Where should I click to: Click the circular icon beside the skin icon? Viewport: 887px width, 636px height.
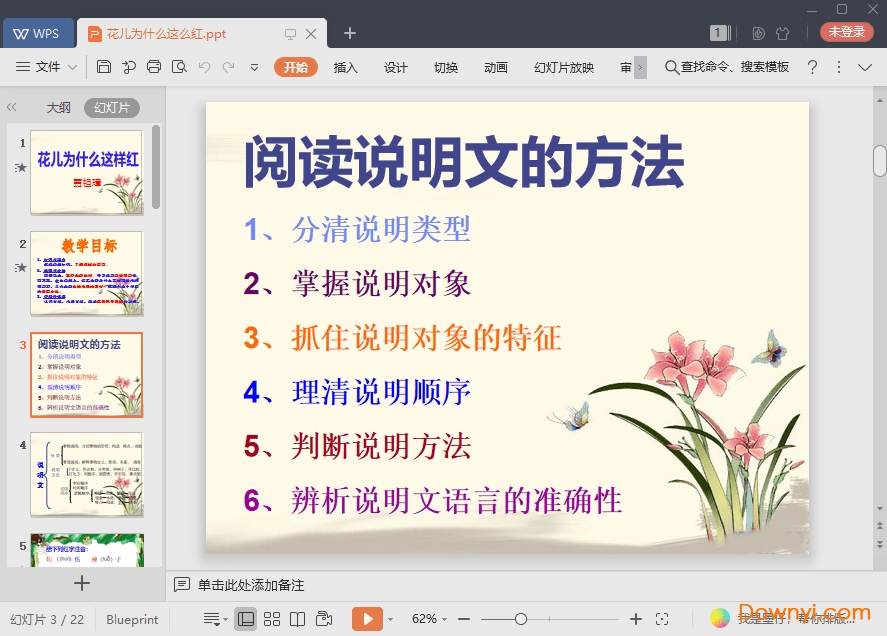759,33
